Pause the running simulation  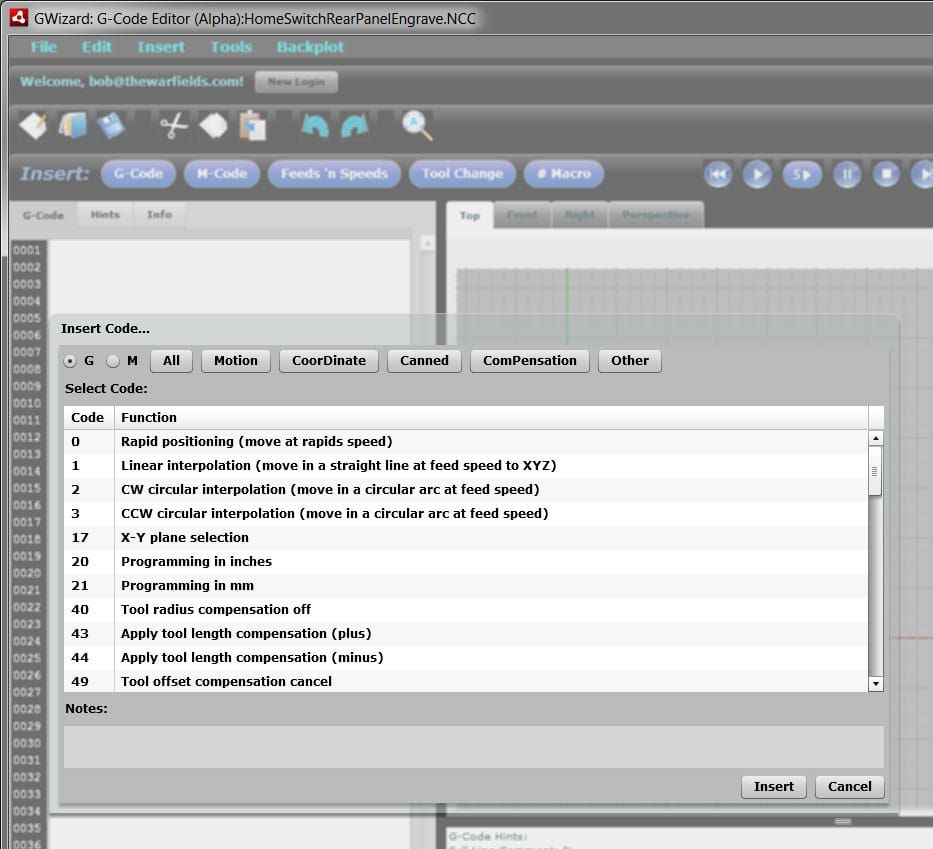(847, 174)
